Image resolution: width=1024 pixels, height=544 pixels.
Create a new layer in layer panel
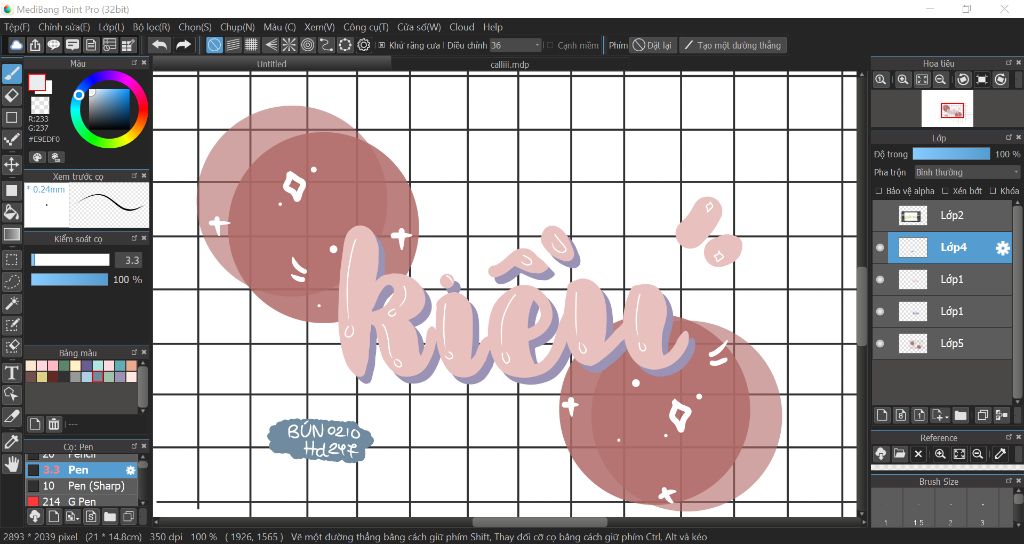882,415
